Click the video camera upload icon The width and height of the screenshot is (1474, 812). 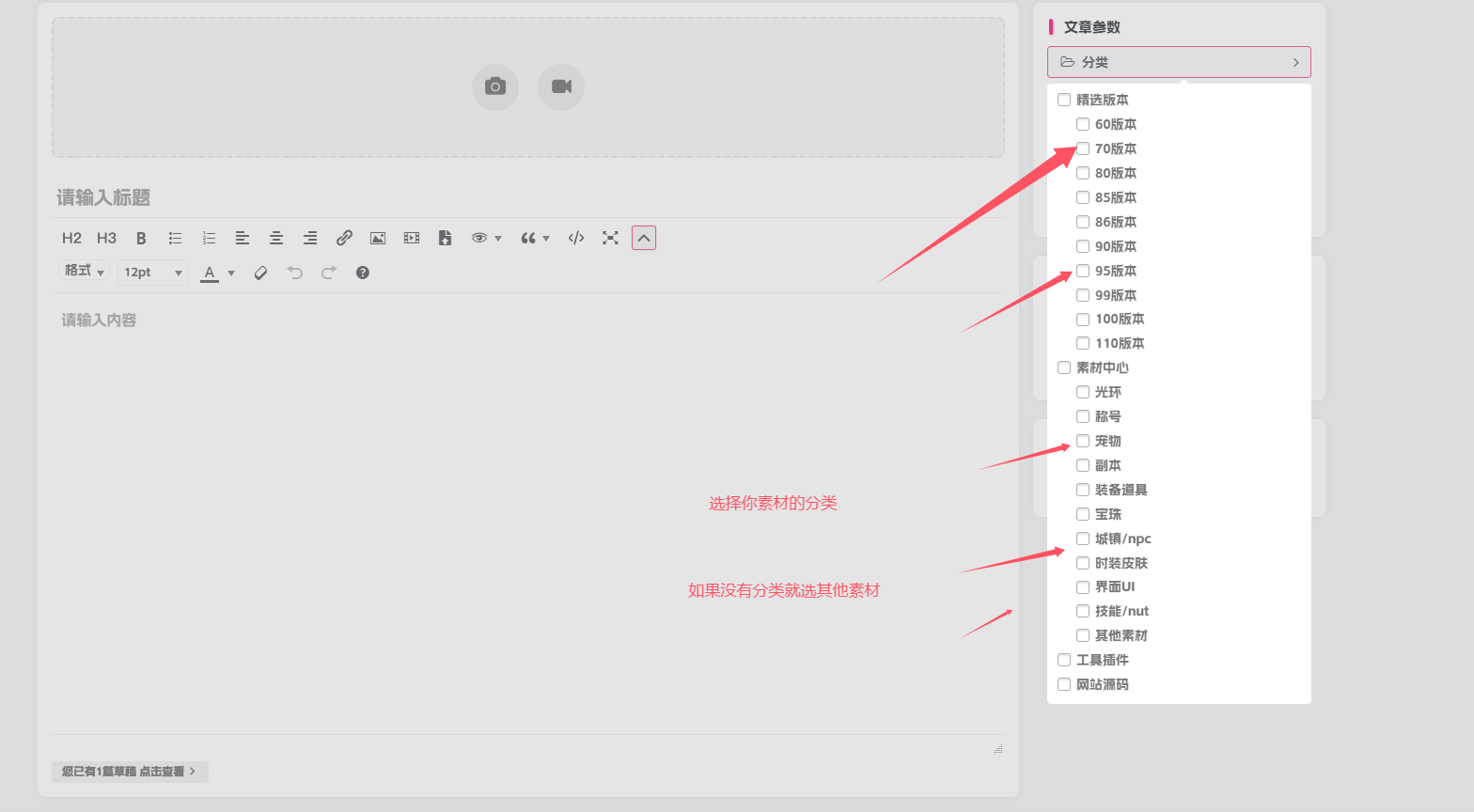pyautogui.click(x=561, y=86)
